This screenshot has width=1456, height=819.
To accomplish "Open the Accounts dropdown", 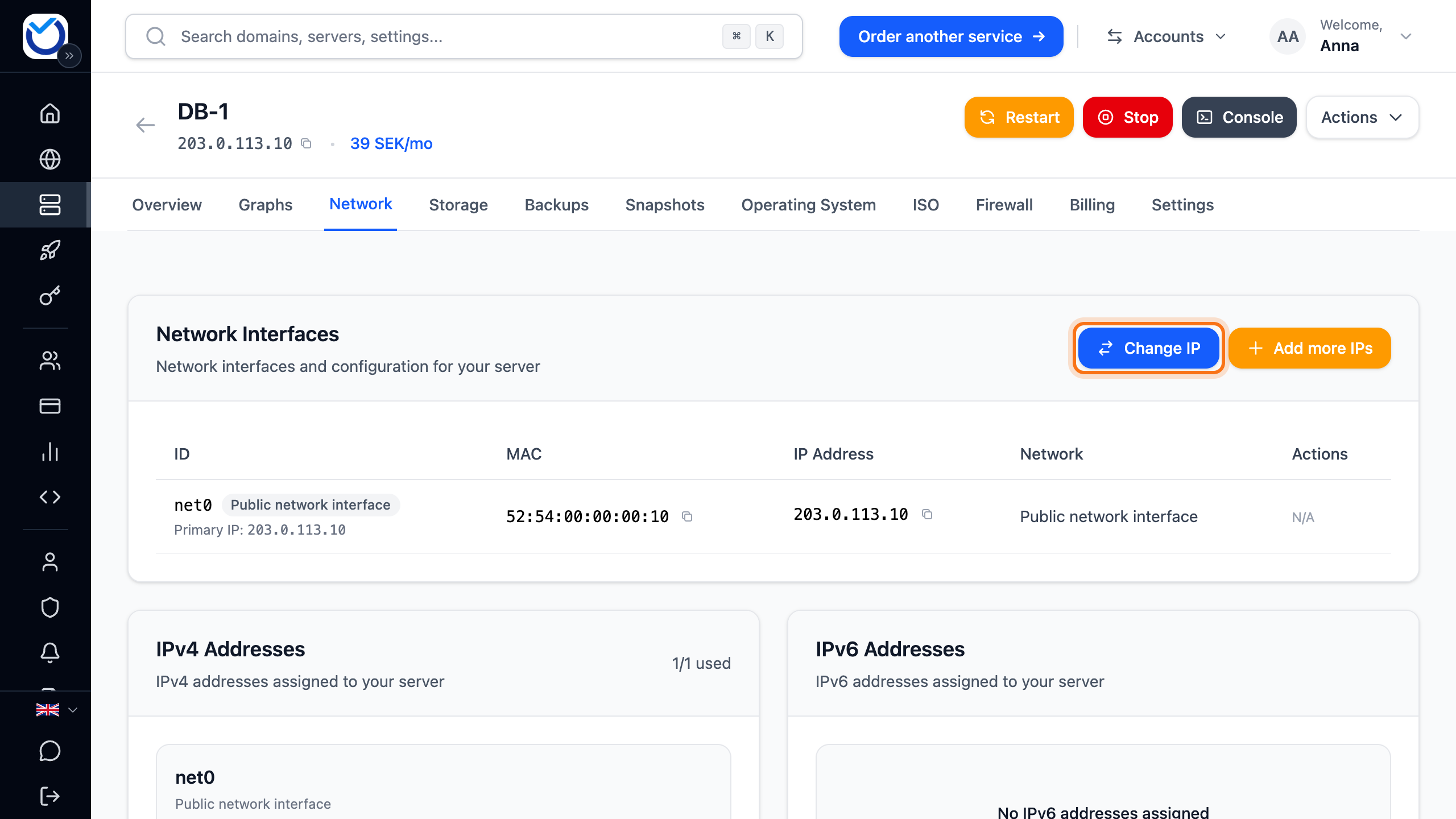I will point(1166,36).
